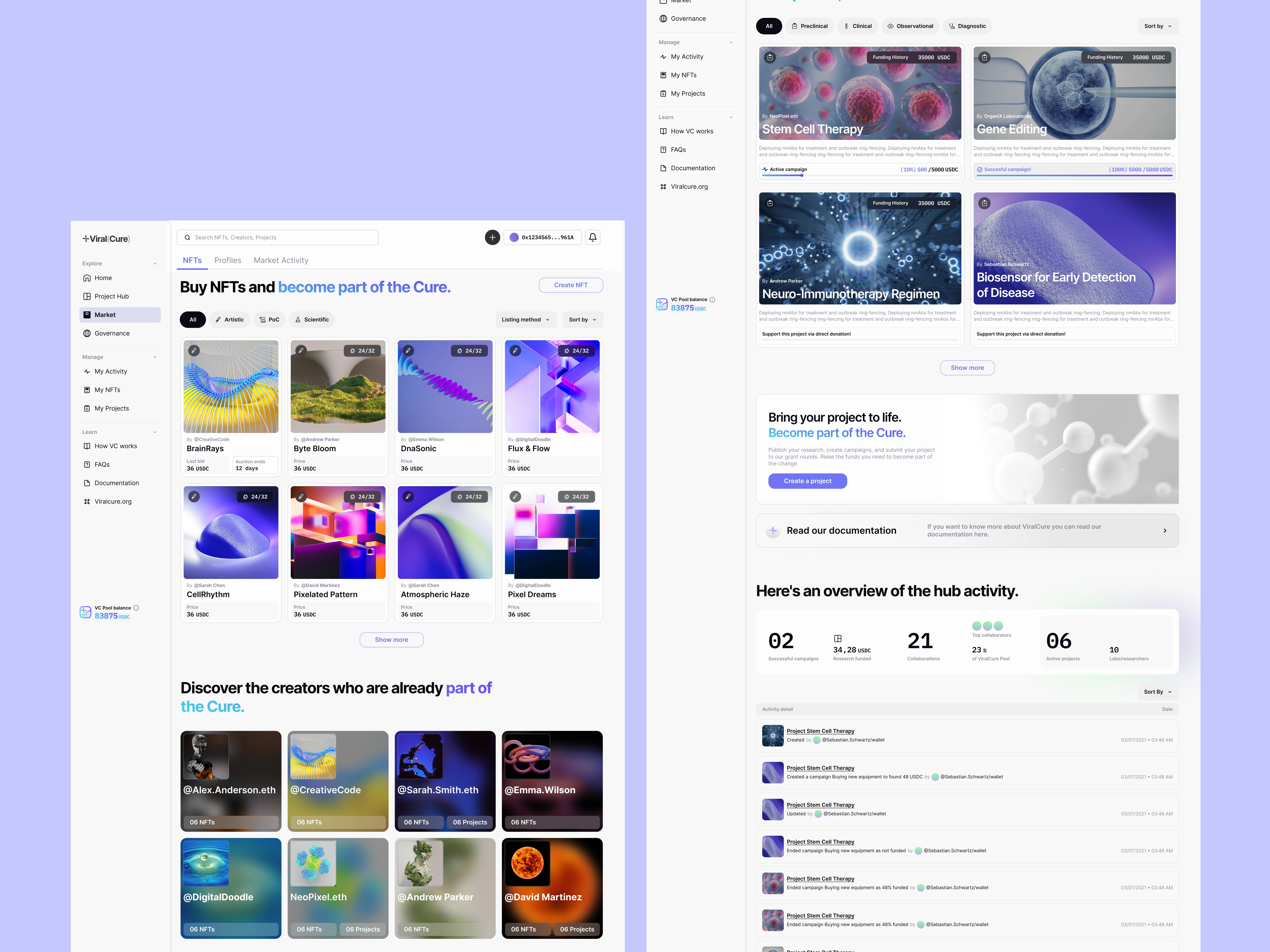Viewport: 1270px width, 952px height.
Task: Toggle the Scientific filter chip
Action: 312,320
